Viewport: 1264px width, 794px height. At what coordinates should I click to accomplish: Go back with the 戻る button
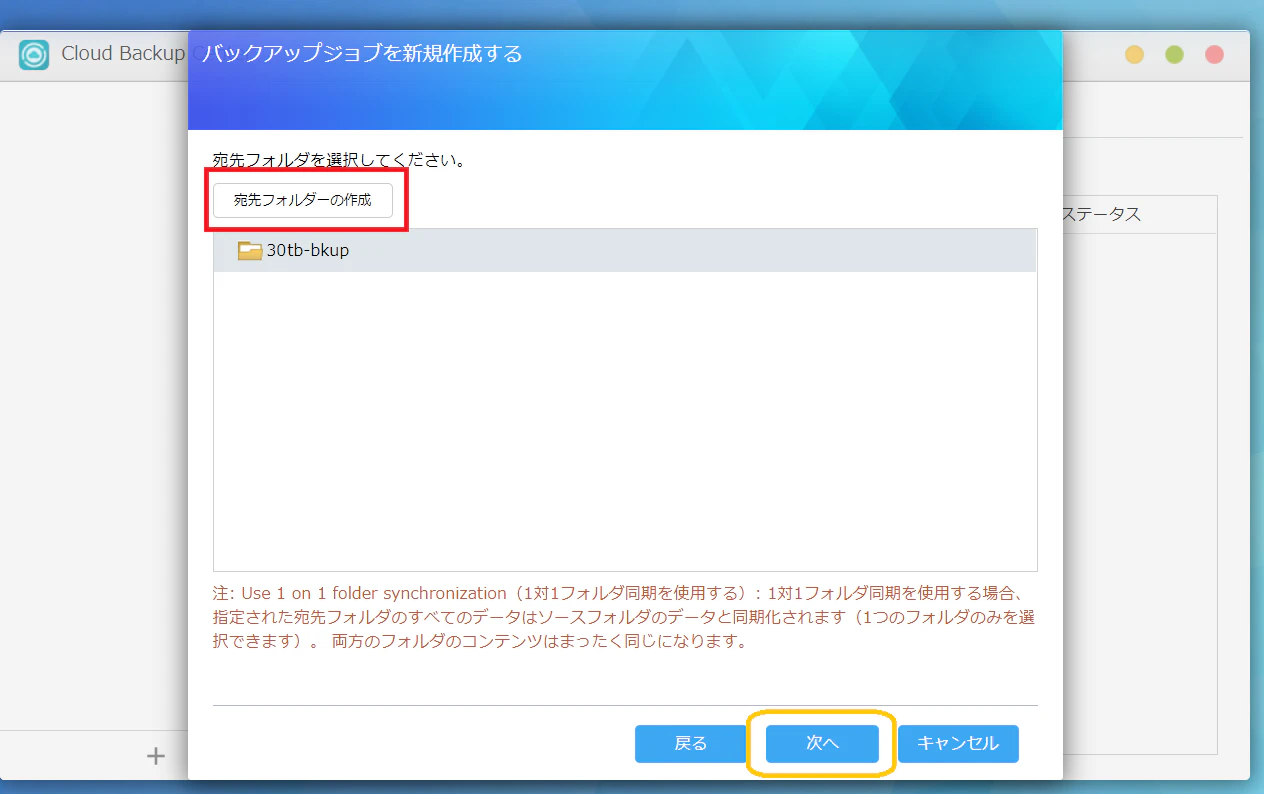point(691,743)
